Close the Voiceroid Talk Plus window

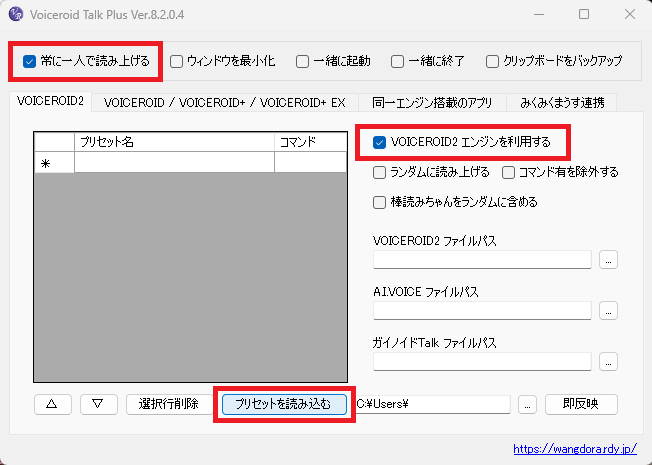630,15
